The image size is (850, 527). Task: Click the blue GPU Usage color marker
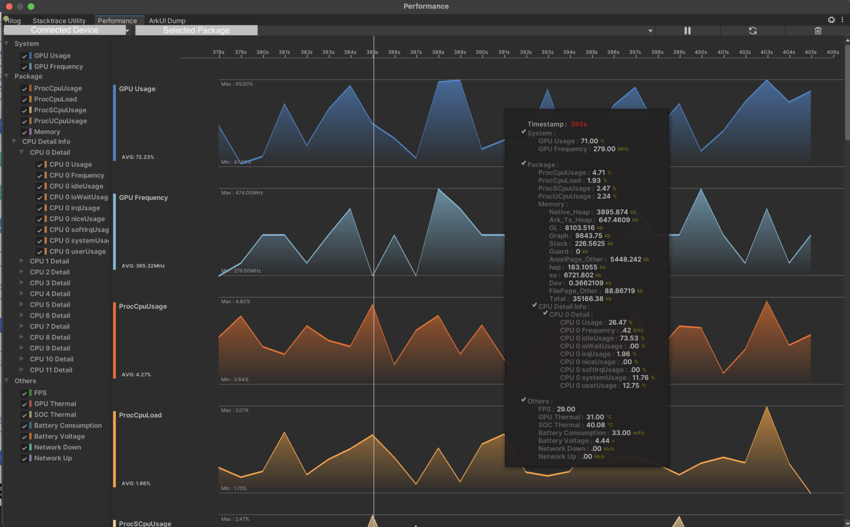click(x=31, y=56)
